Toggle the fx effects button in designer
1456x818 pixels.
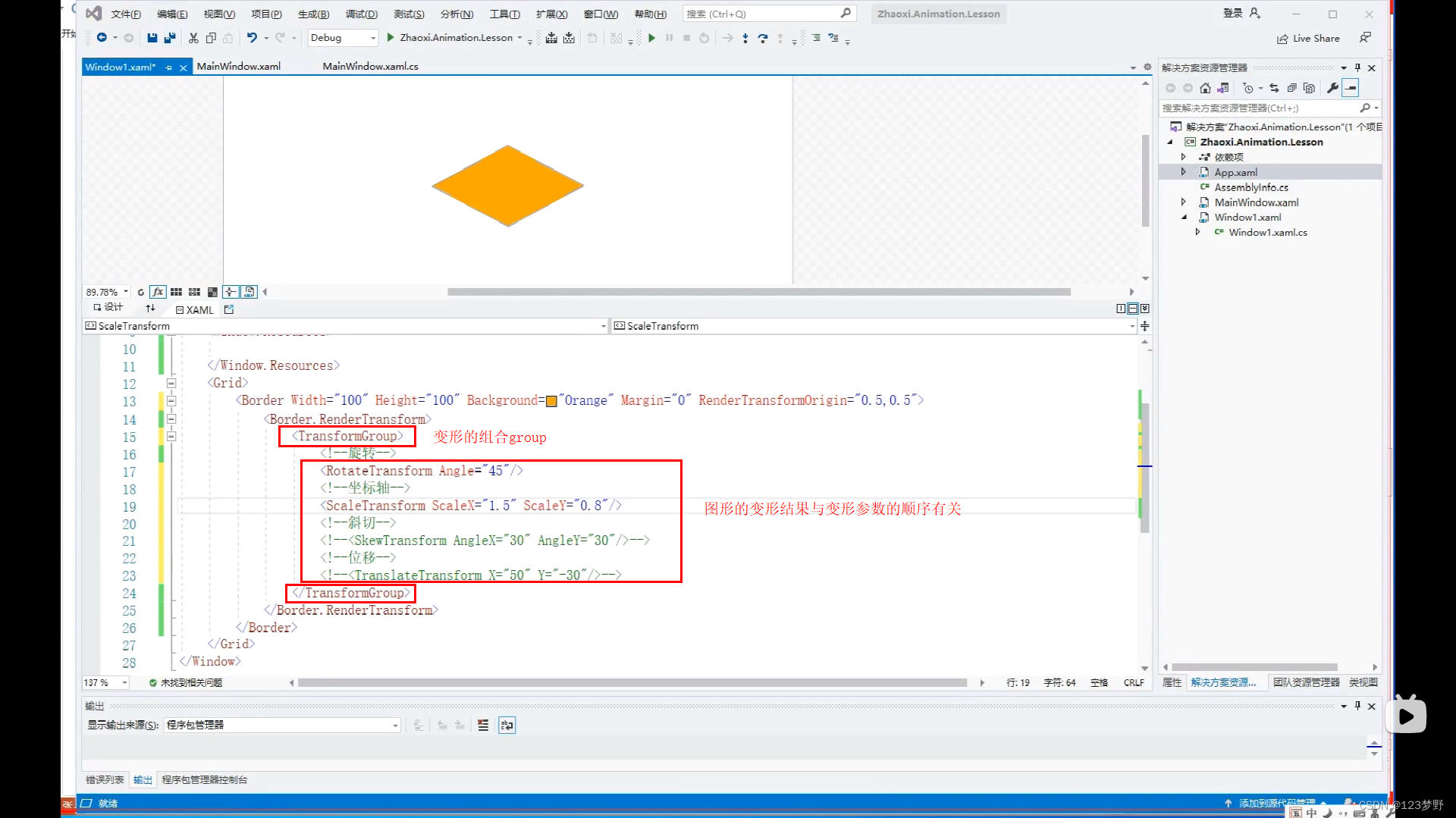click(158, 292)
